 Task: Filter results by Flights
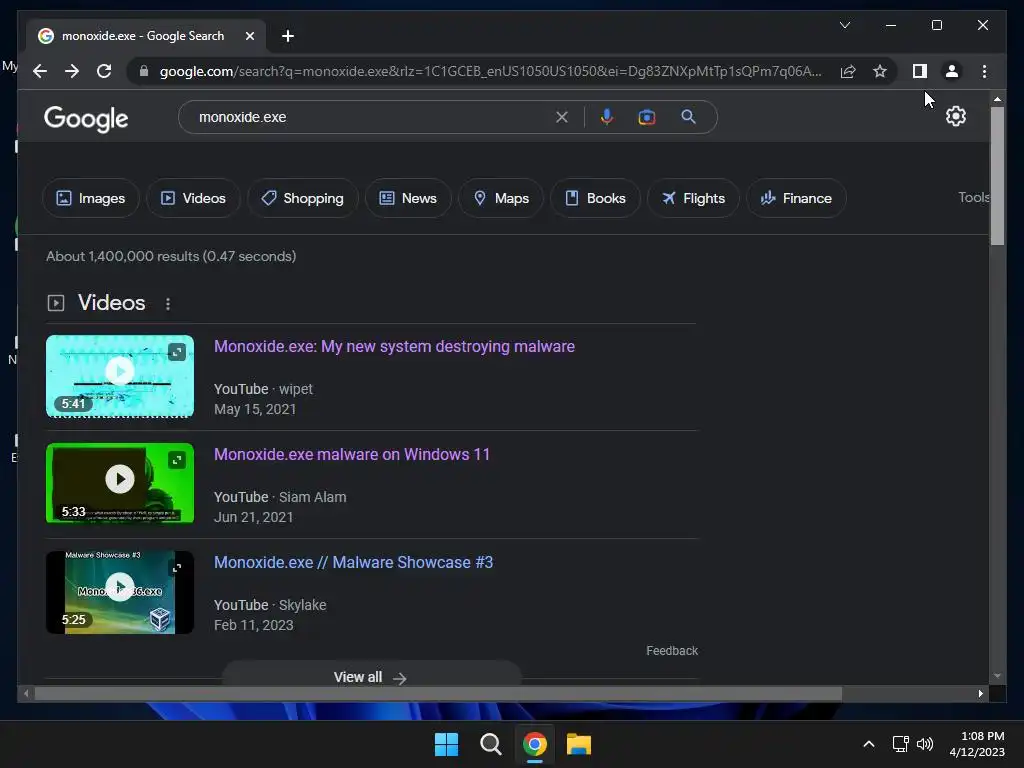[693, 198]
